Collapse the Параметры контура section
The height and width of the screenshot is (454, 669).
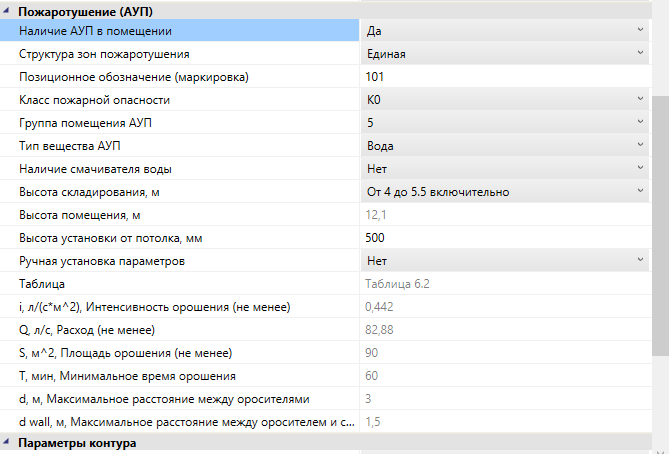point(6,442)
